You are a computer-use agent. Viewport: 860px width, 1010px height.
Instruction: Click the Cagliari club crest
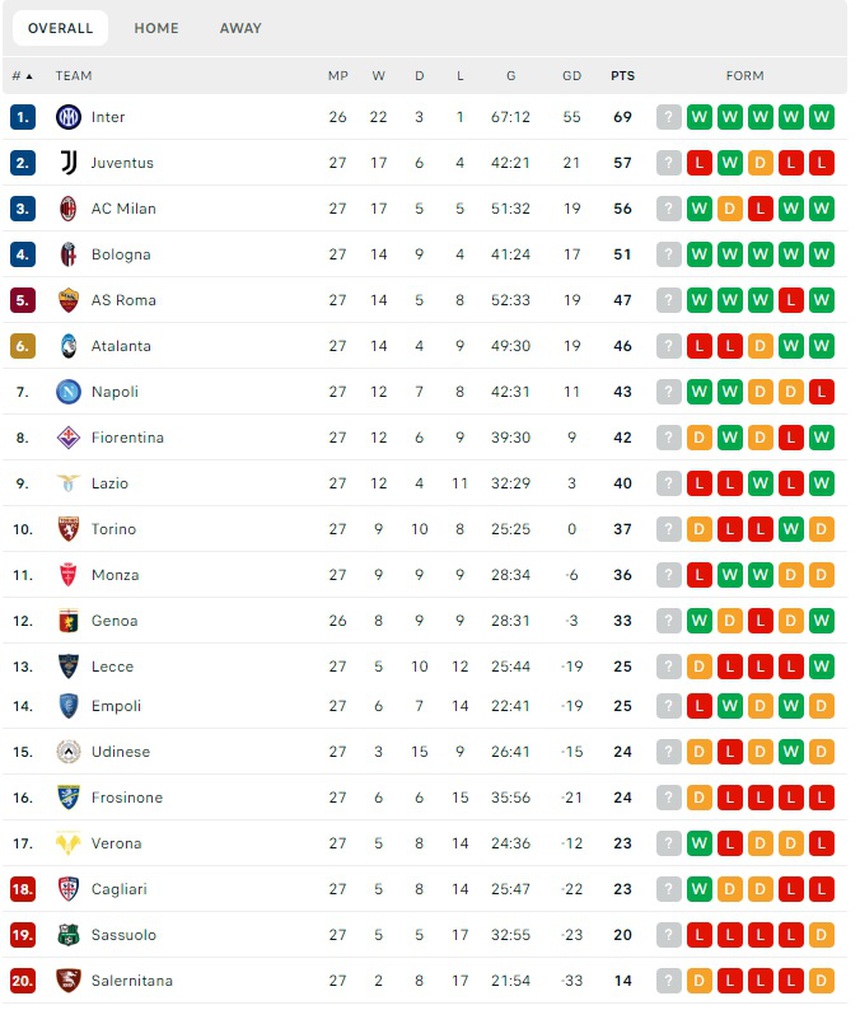point(66,889)
